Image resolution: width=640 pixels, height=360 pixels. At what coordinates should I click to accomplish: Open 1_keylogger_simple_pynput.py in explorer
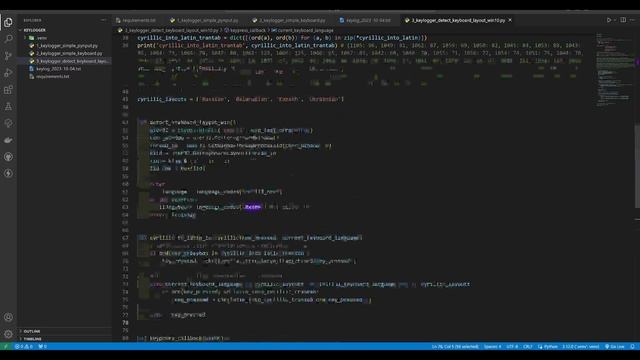pyautogui.click(x=64, y=46)
